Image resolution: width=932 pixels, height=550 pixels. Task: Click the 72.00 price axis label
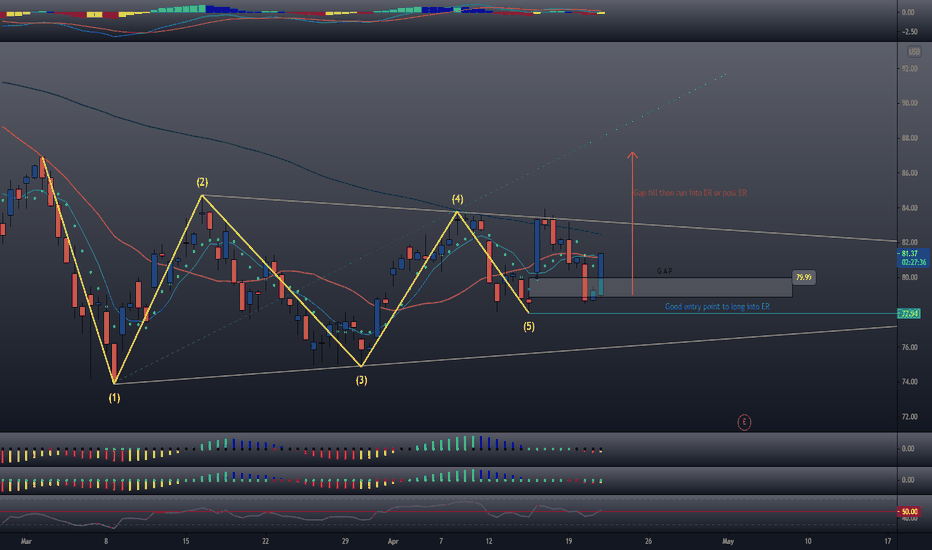coord(909,417)
